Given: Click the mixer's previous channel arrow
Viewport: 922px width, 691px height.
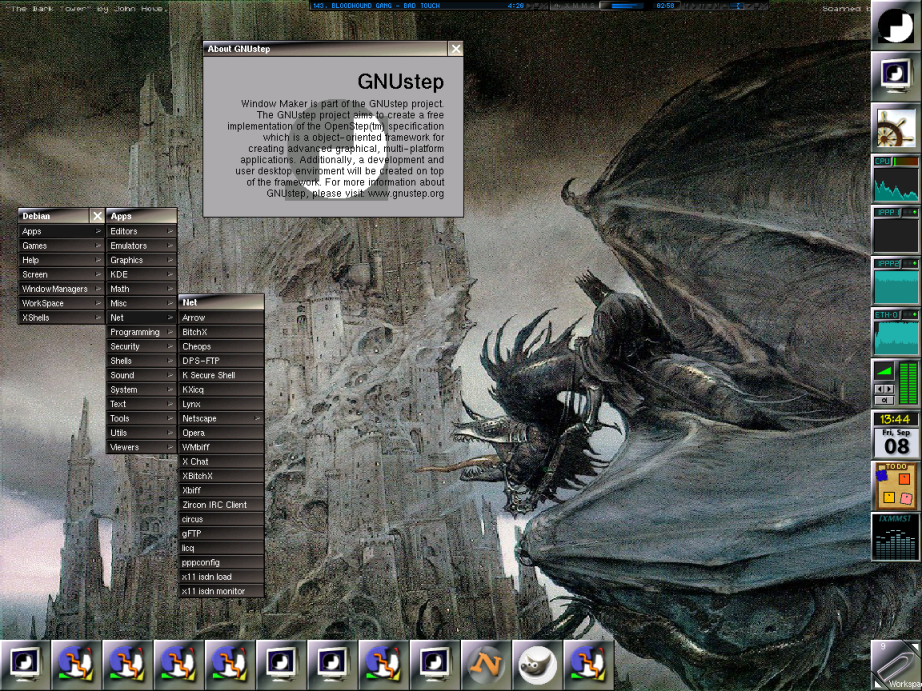Looking at the screenshot, I should [880, 389].
